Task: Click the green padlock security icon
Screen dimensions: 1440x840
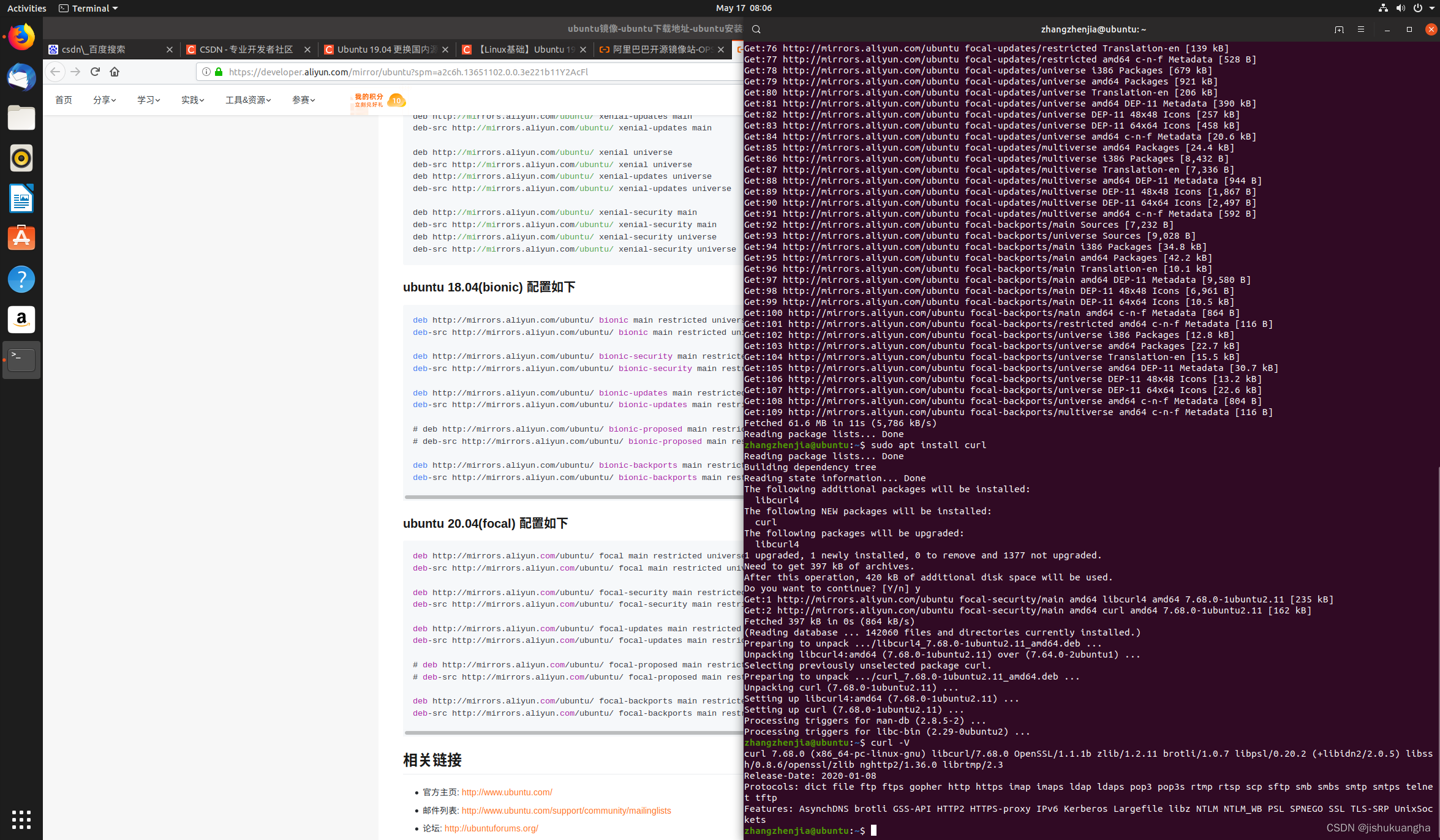Action: coord(219,72)
